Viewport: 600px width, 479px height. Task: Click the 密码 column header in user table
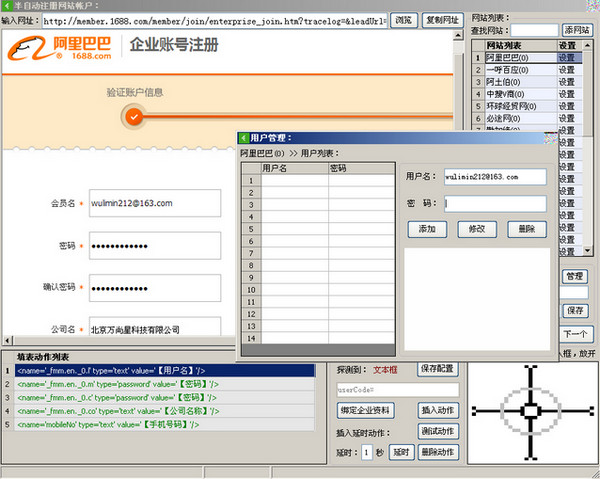(362, 168)
